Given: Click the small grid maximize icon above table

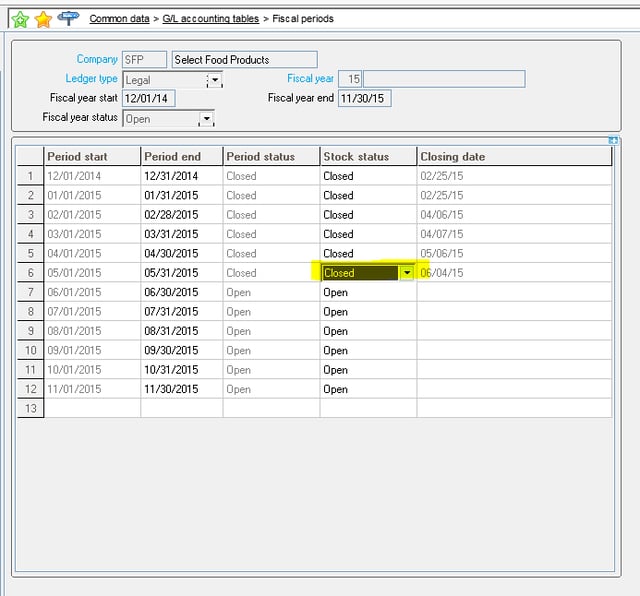Looking at the screenshot, I should point(614,141).
